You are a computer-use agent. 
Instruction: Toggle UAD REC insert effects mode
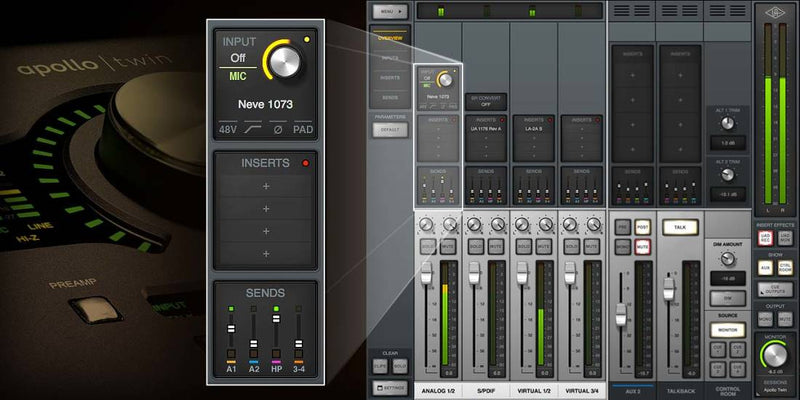(765, 238)
